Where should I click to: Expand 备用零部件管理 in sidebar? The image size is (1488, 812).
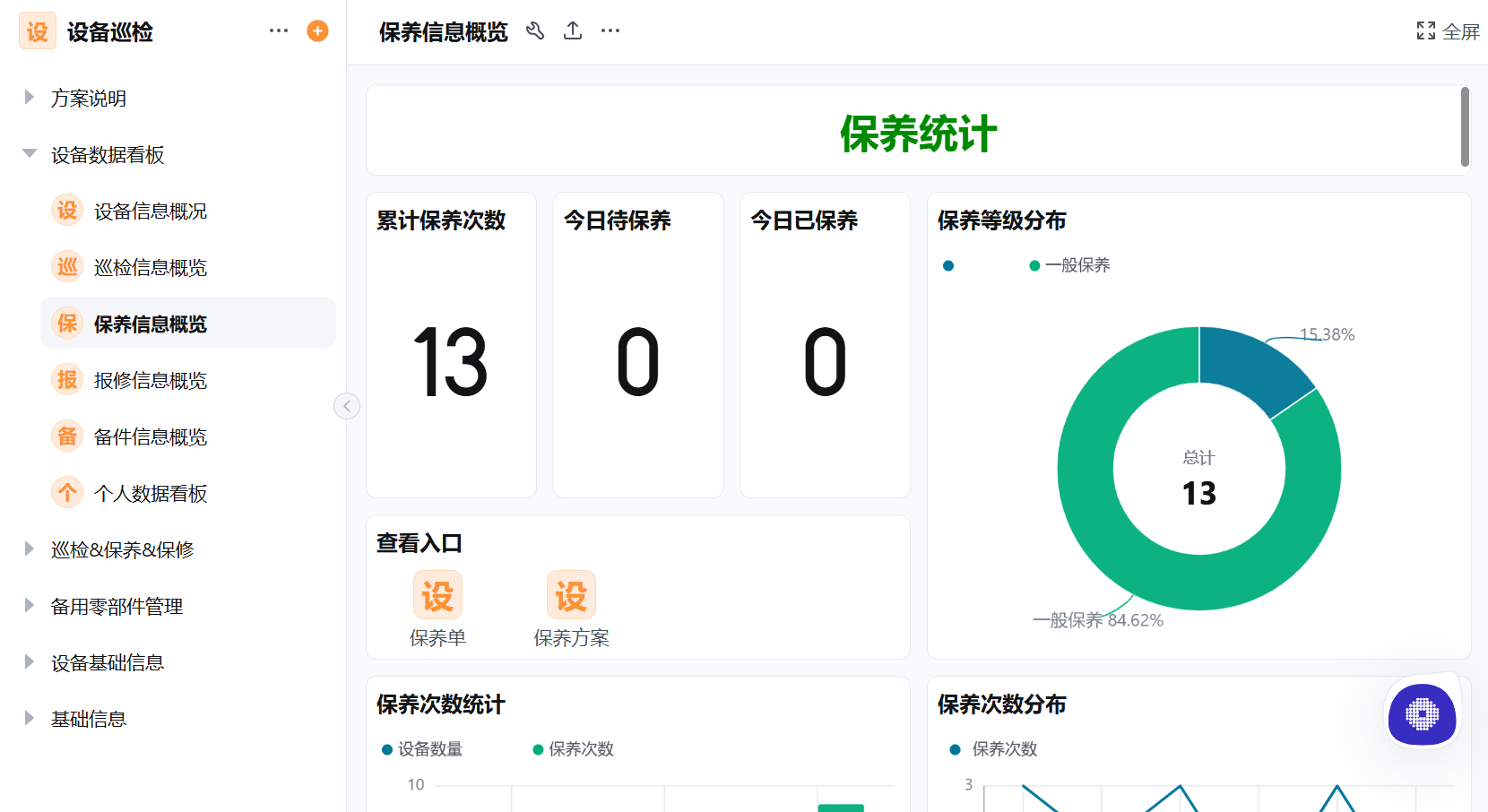(117, 606)
